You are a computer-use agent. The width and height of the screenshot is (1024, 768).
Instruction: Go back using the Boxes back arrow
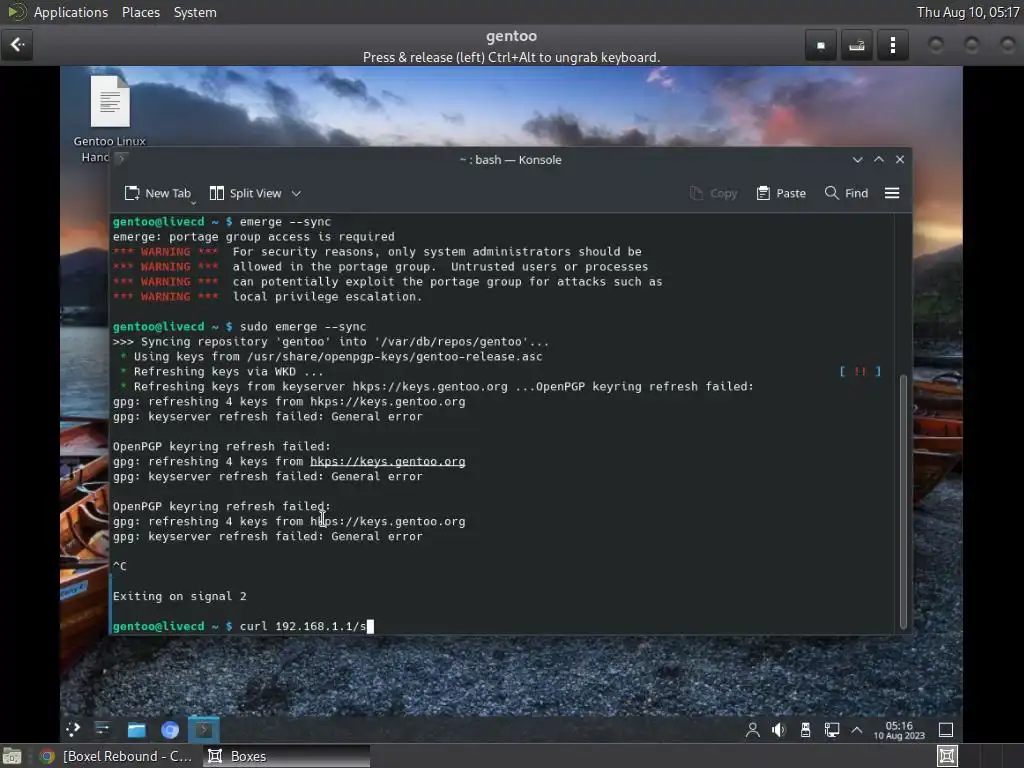pyautogui.click(x=17, y=44)
